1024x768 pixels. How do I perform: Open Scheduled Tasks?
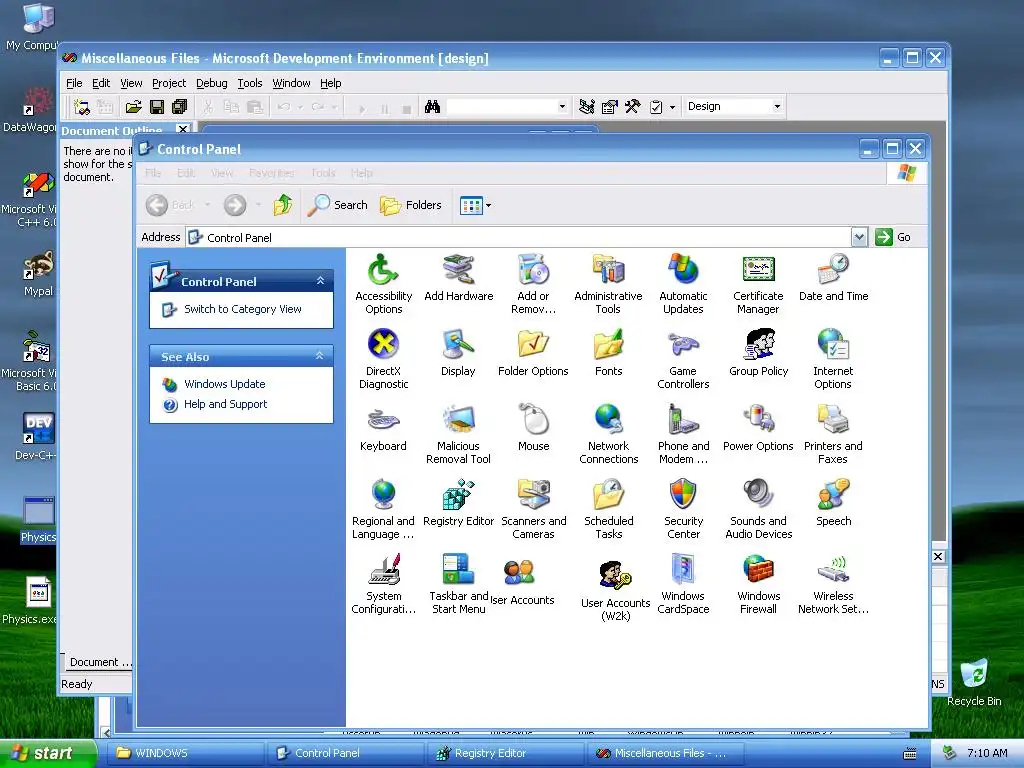(x=608, y=510)
